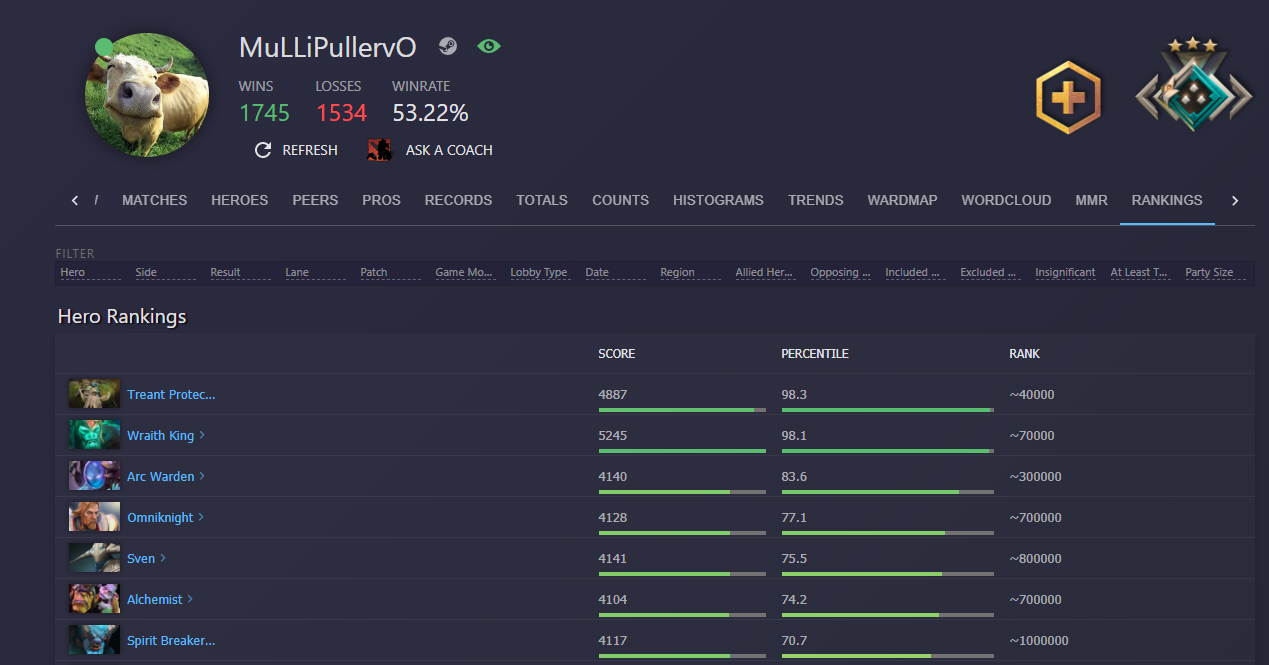1269x665 pixels.
Task: Open the Hero filter dropdown
Action: click(90, 272)
